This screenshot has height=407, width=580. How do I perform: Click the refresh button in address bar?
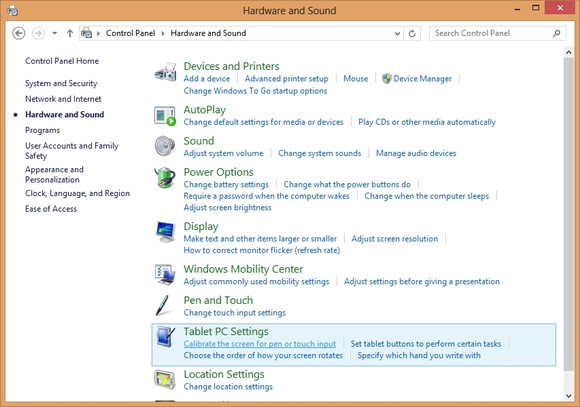(412, 34)
